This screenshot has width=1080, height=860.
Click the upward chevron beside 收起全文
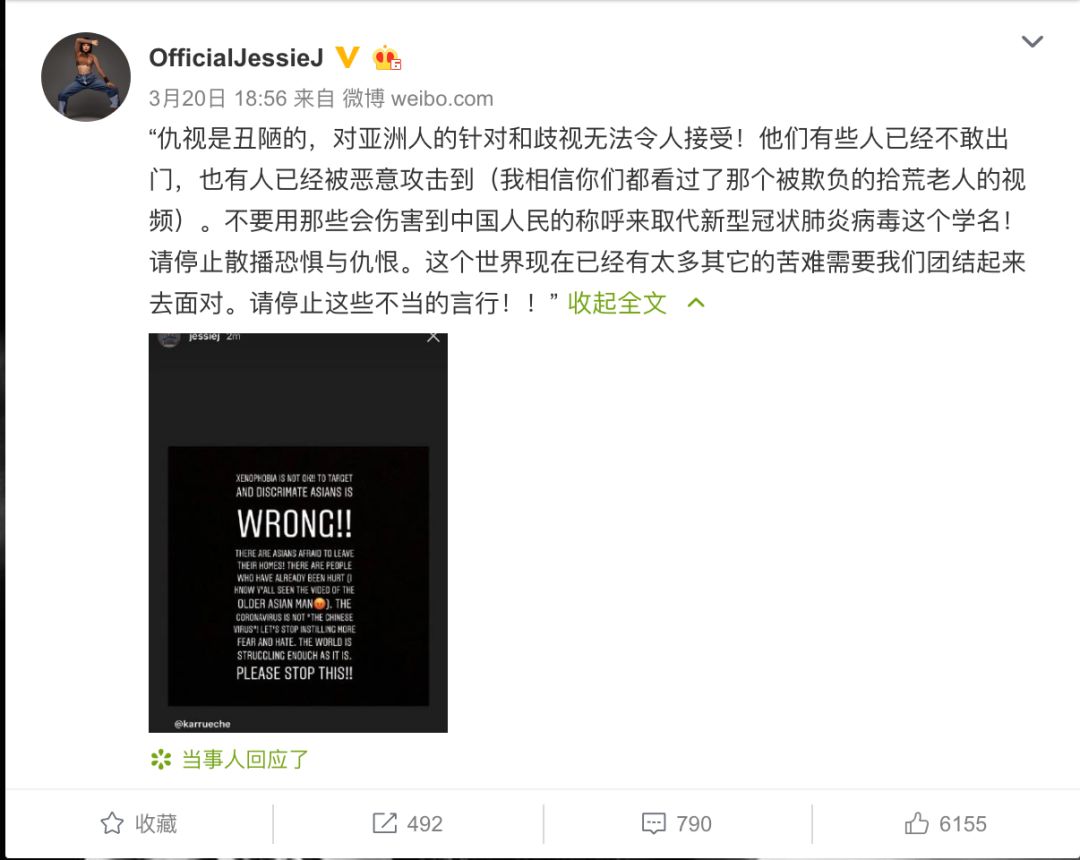[x=696, y=303]
